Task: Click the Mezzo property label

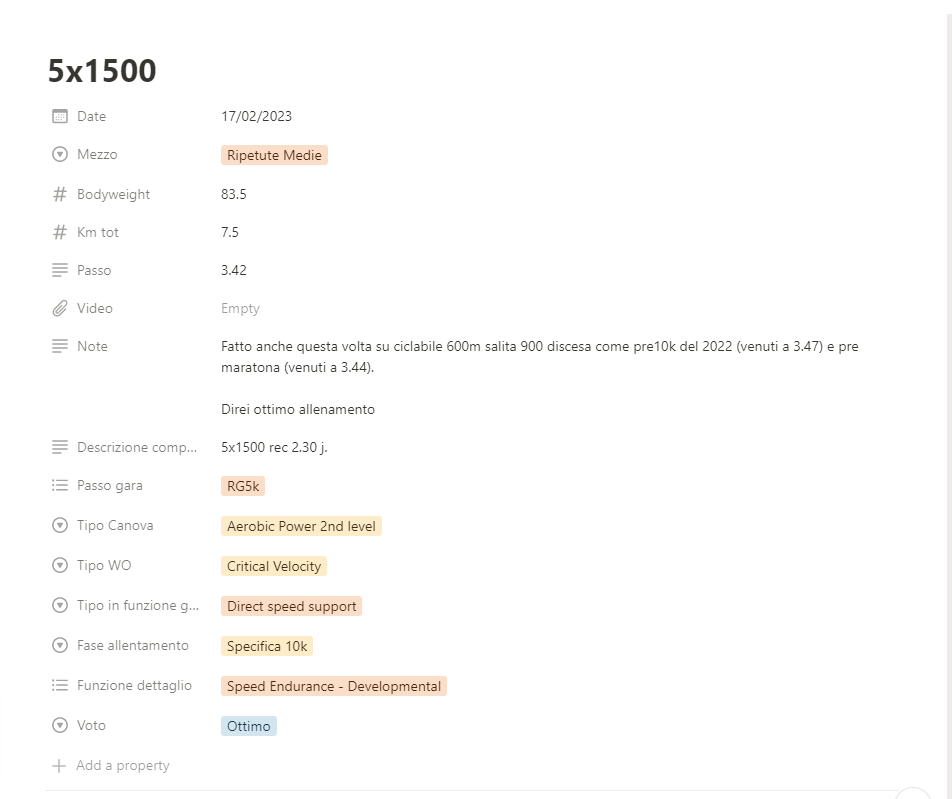Action: coord(97,154)
